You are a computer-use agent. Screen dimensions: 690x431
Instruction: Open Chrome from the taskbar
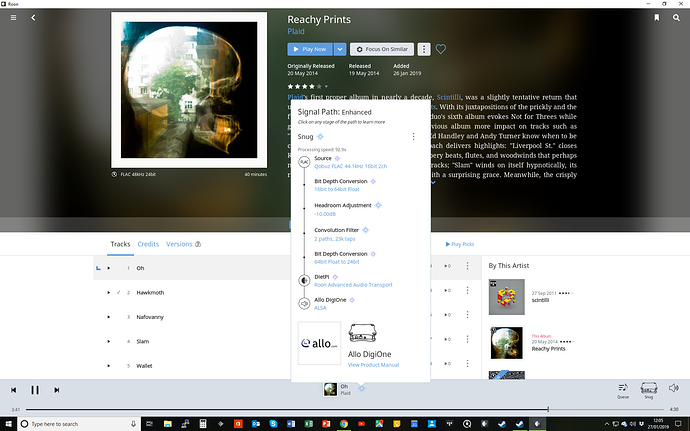(x=344, y=424)
